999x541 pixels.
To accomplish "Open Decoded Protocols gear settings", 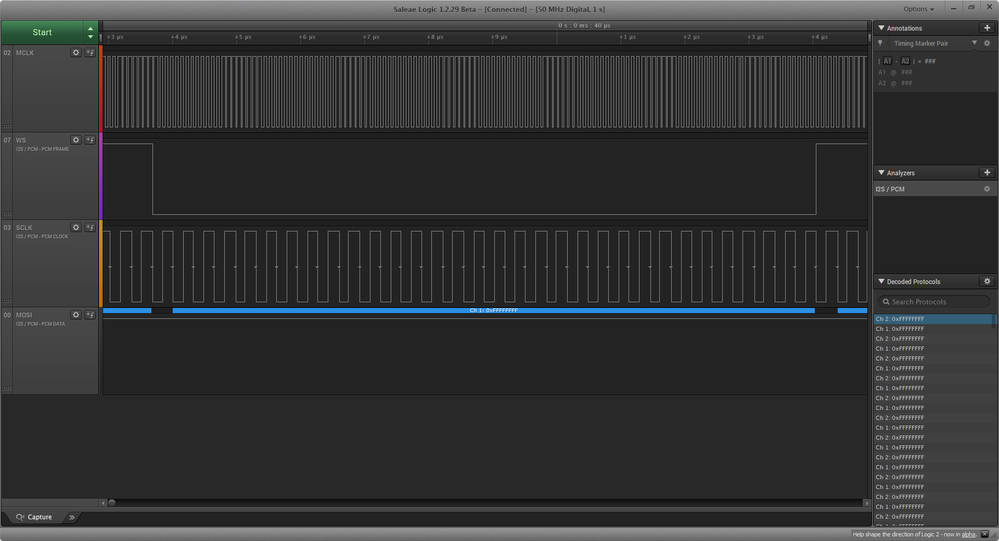I will point(987,281).
